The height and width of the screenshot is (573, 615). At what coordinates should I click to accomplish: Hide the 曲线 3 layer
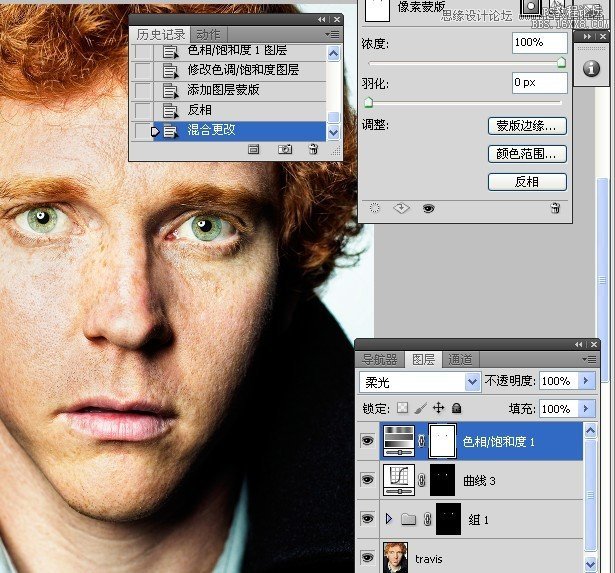point(367,479)
